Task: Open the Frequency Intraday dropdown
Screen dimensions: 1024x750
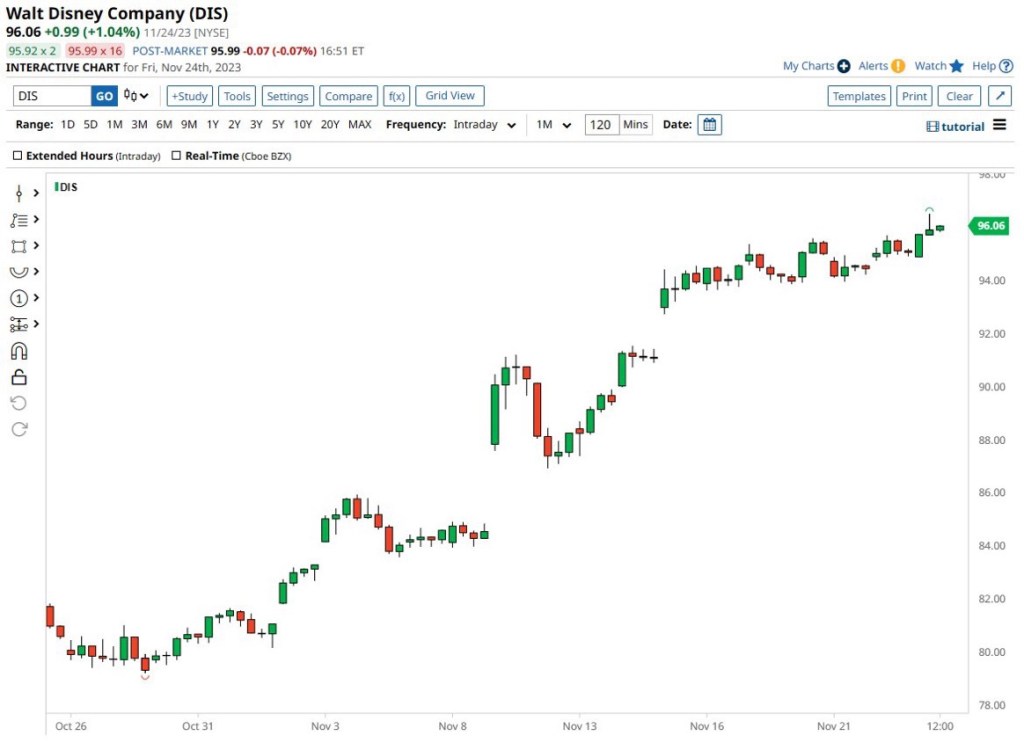Action: coord(485,125)
